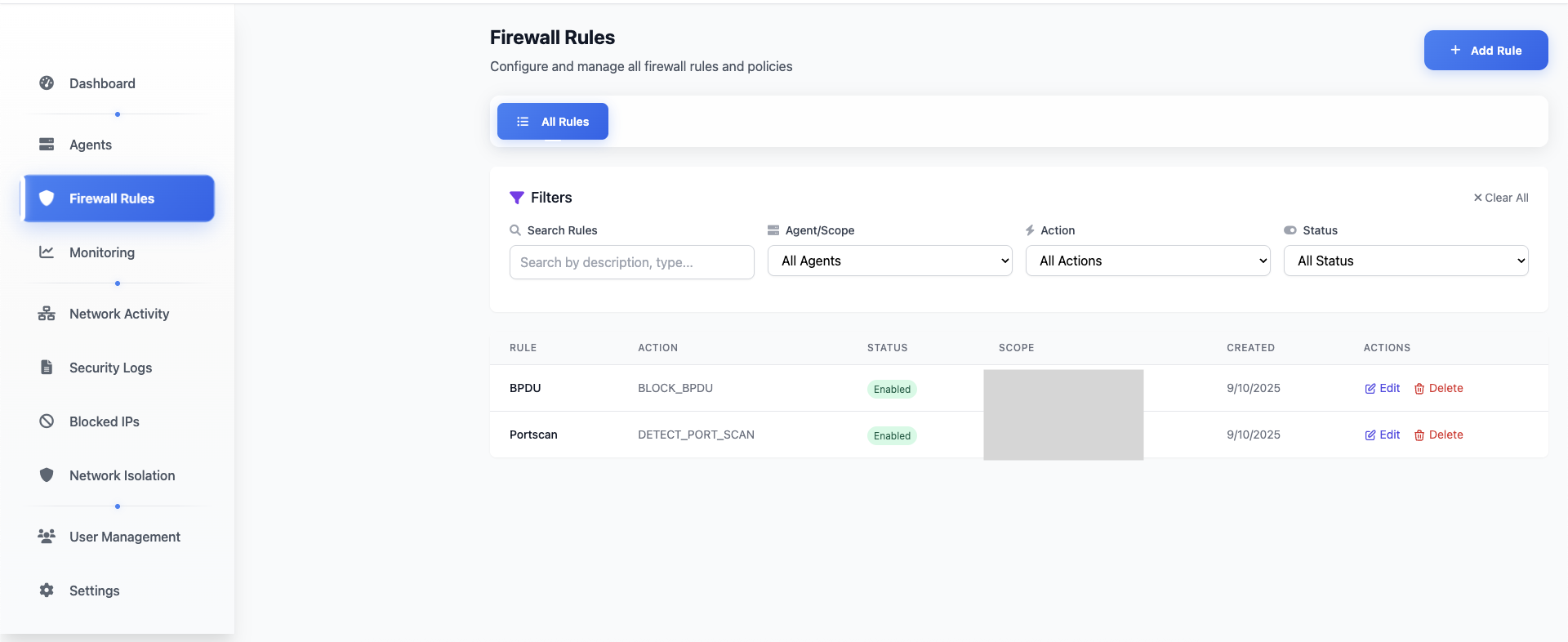Viewport: 1568px width, 642px height.
Task: Click inside the Search Rules input field
Action: coord(631,262)
